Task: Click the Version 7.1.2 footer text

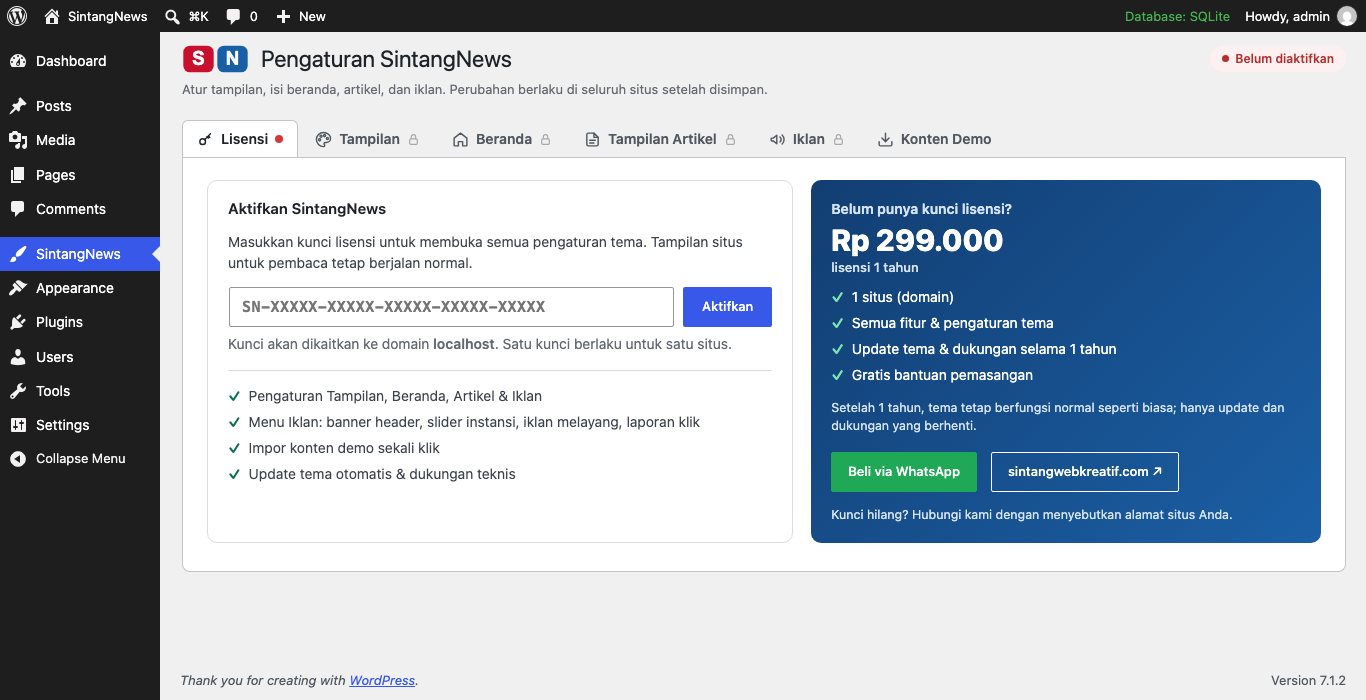Action: point(1308,680)
